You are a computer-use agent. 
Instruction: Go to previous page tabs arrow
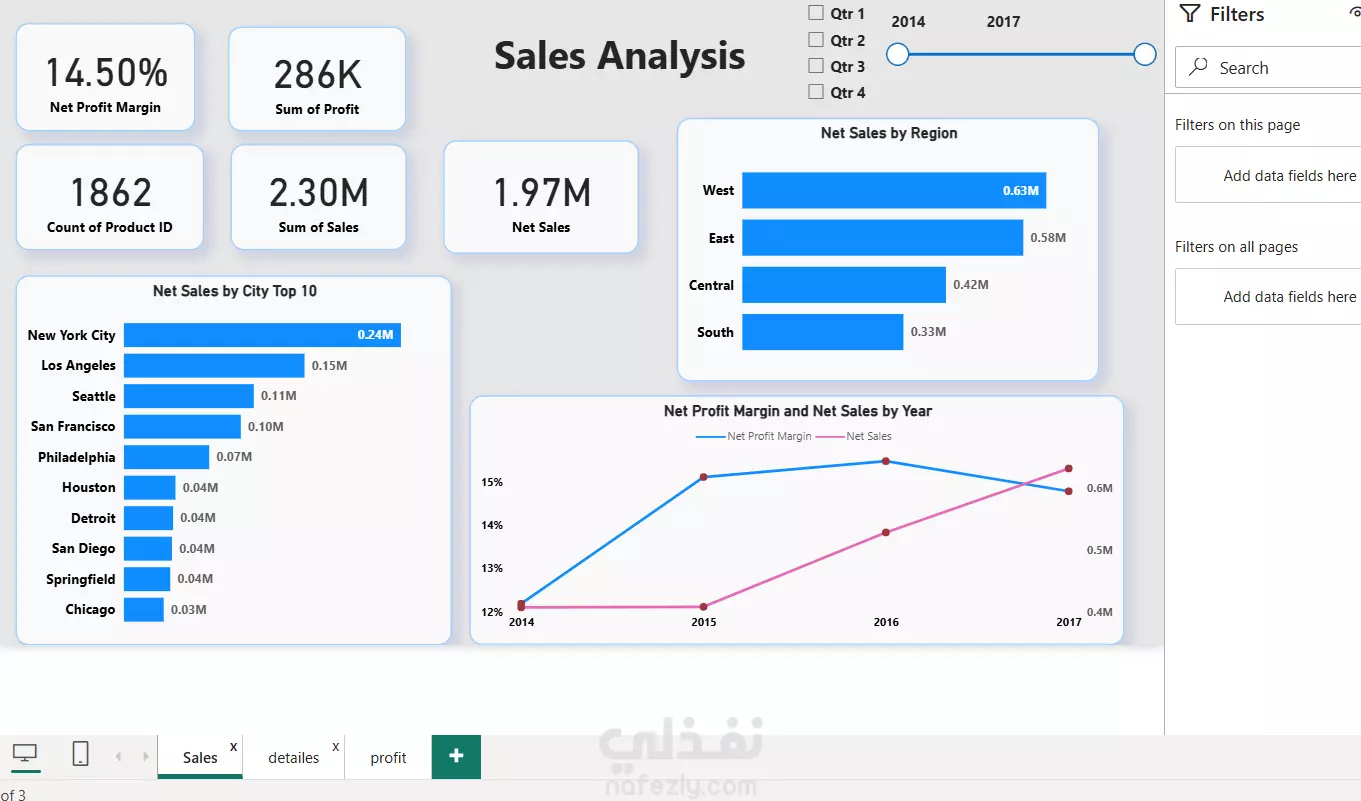click(118, 757)
